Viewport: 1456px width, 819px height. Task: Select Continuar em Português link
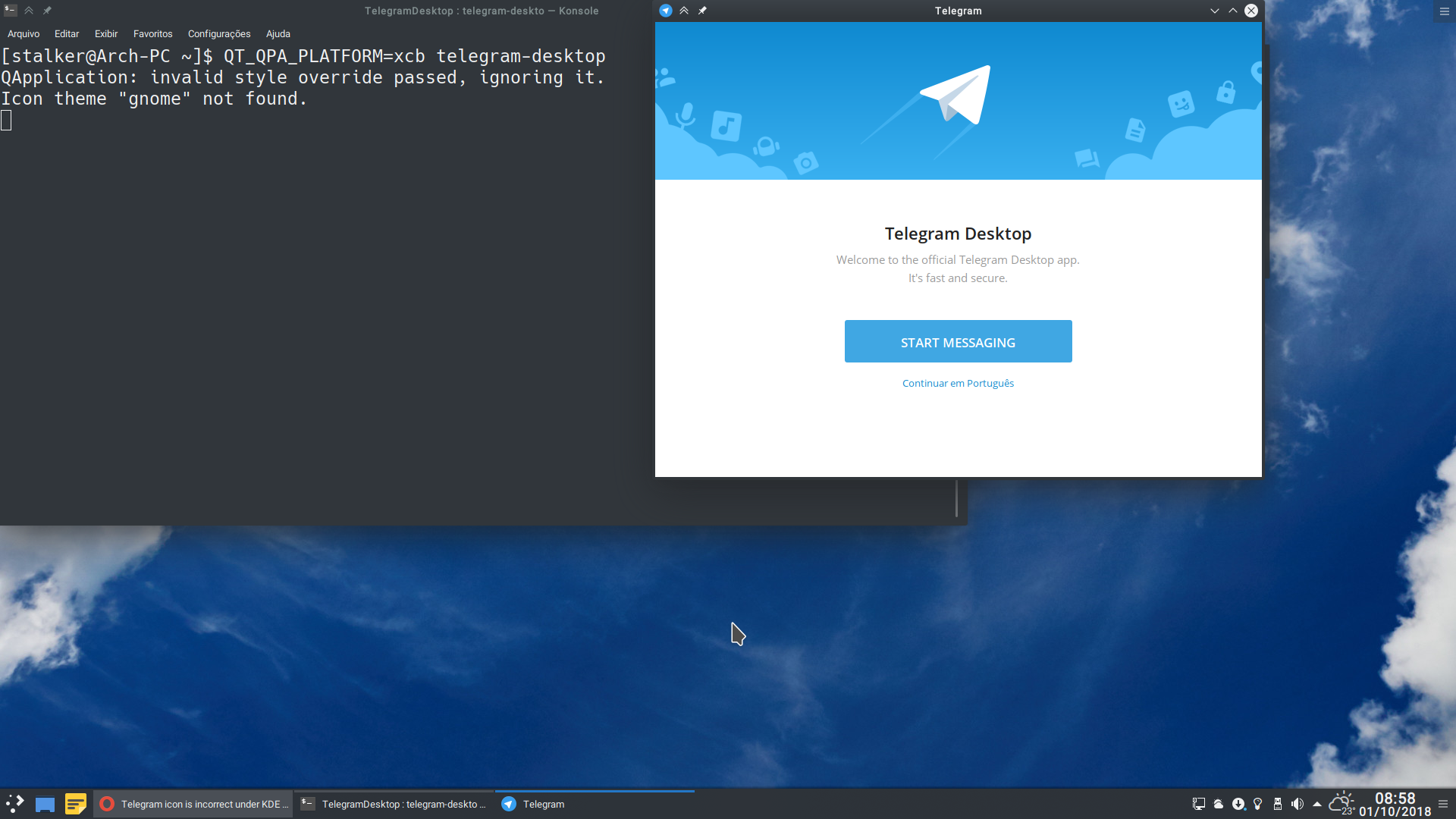(958, 383)
